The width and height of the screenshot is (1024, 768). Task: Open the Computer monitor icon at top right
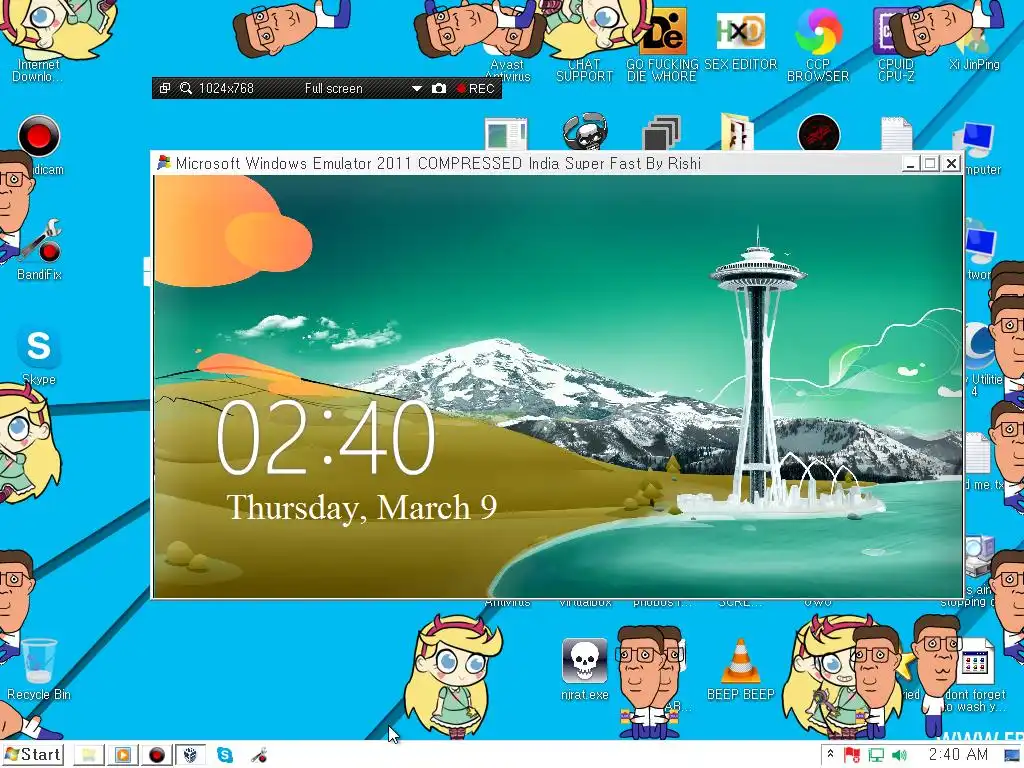click(976, 139)
